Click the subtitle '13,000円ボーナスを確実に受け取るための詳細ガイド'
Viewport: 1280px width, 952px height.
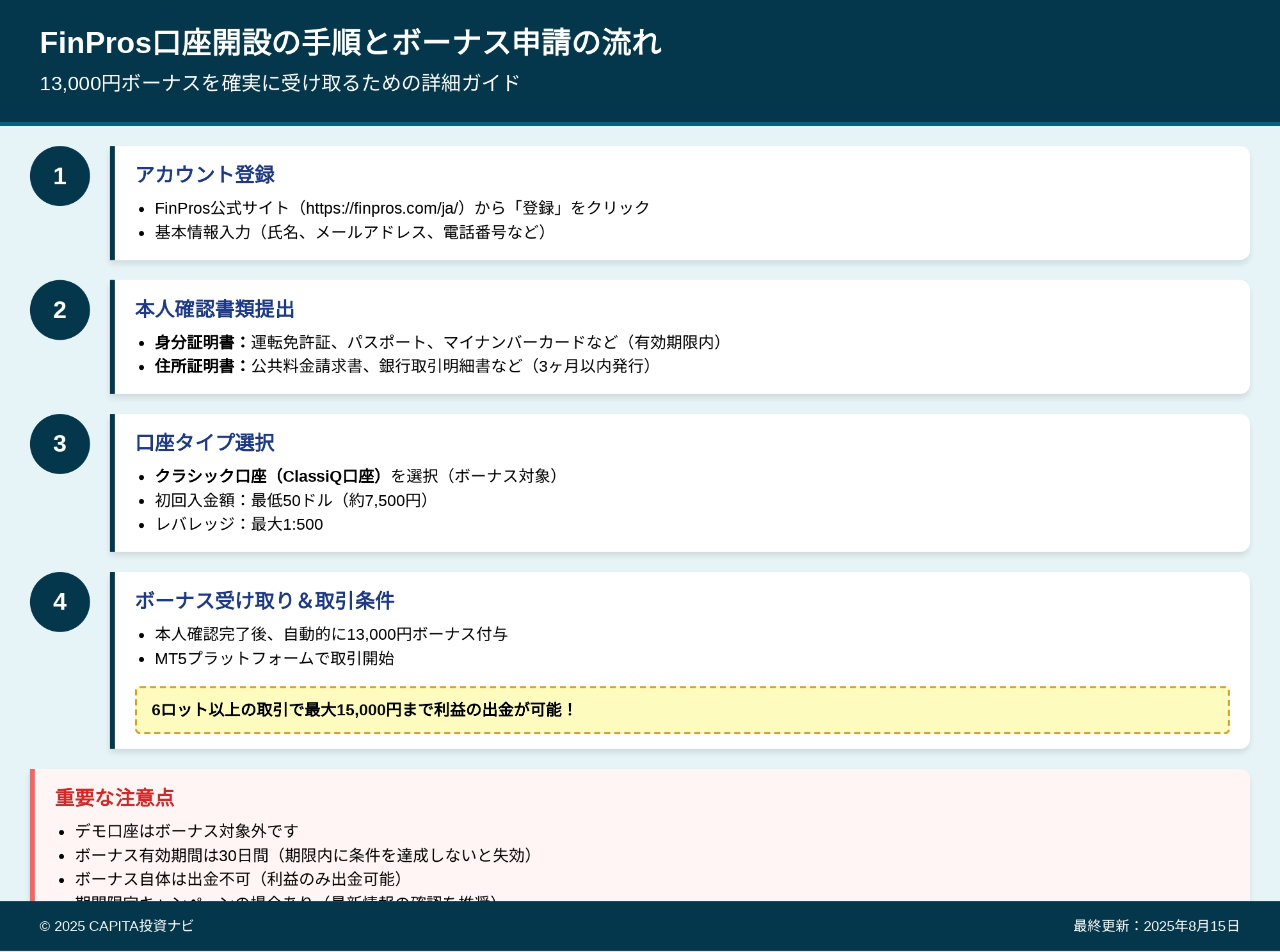pyautogui.click(x=280, y=83)
